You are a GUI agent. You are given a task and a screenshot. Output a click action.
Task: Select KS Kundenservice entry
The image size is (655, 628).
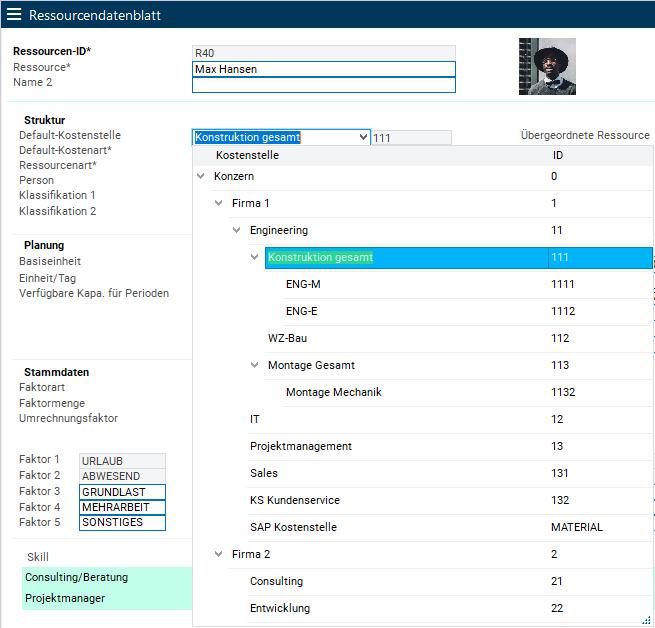(x=294, y=500)
